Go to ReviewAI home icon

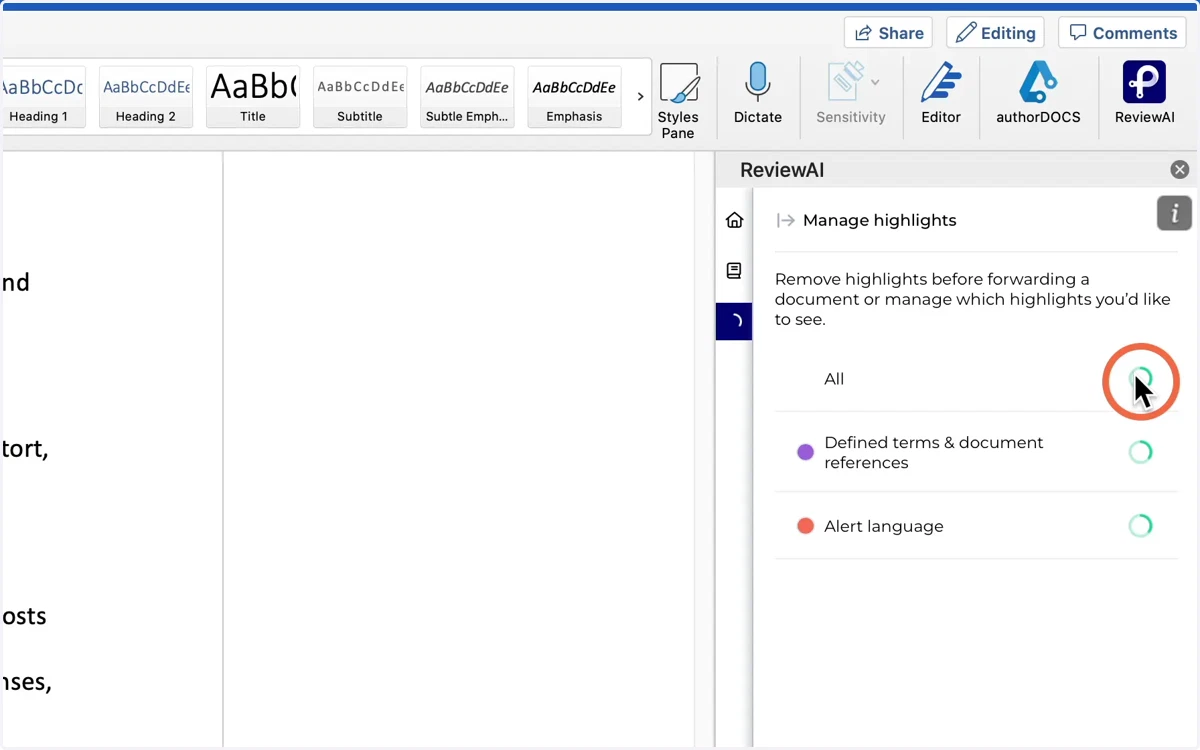tap(734, 220)
